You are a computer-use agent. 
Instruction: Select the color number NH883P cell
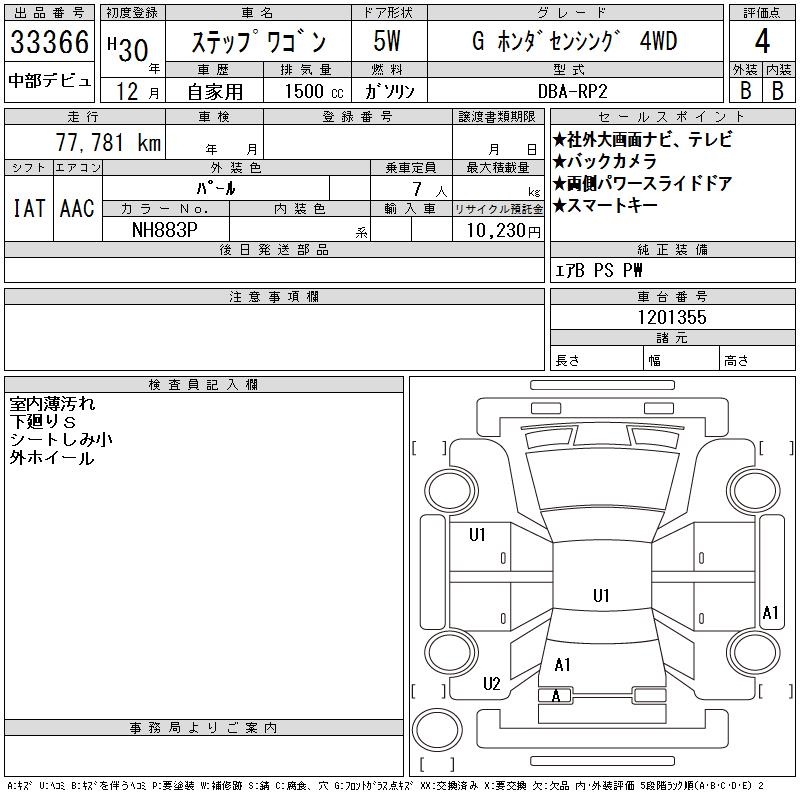(x=165, y=230)
